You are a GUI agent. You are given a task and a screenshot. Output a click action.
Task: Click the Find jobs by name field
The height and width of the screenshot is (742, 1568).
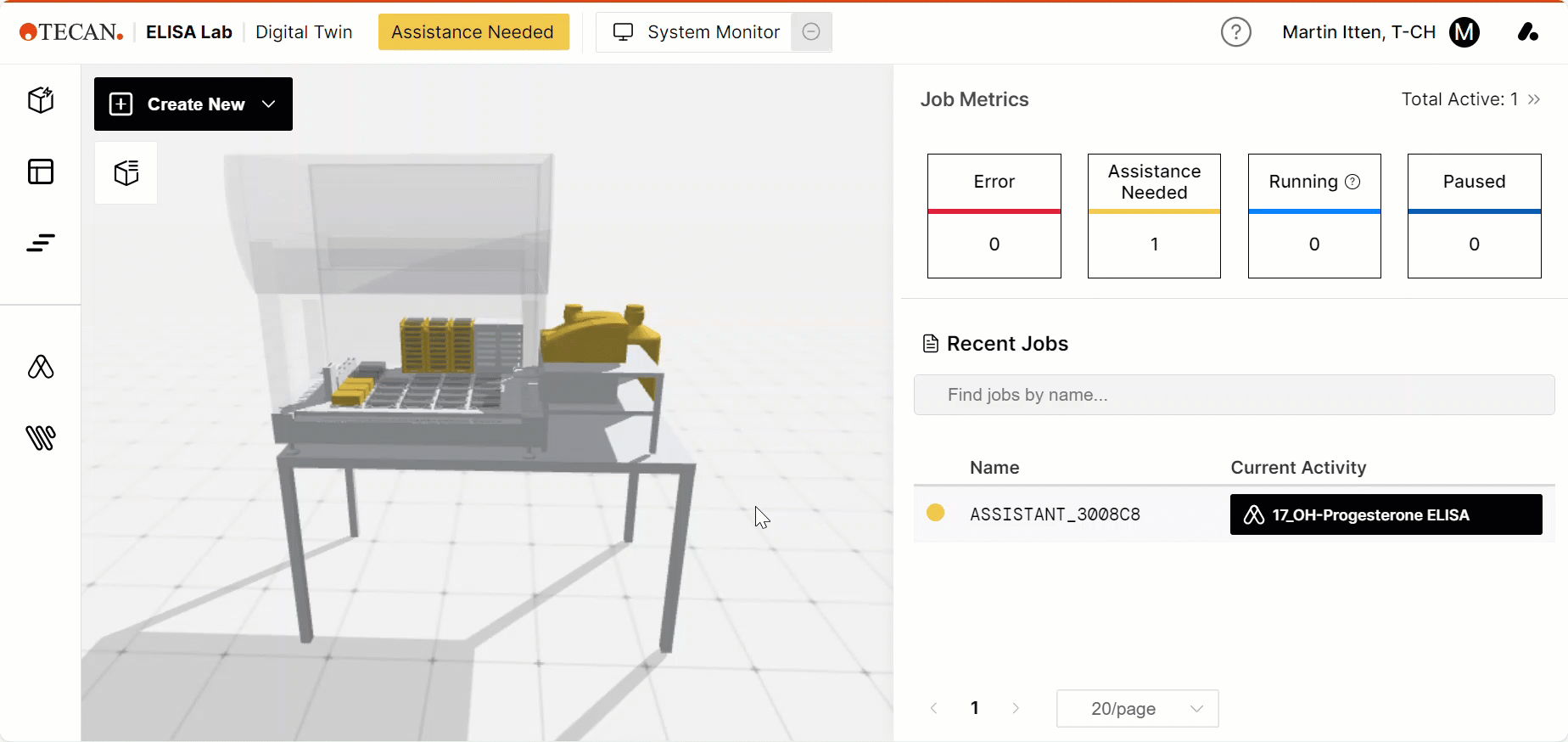[1234, 395]
